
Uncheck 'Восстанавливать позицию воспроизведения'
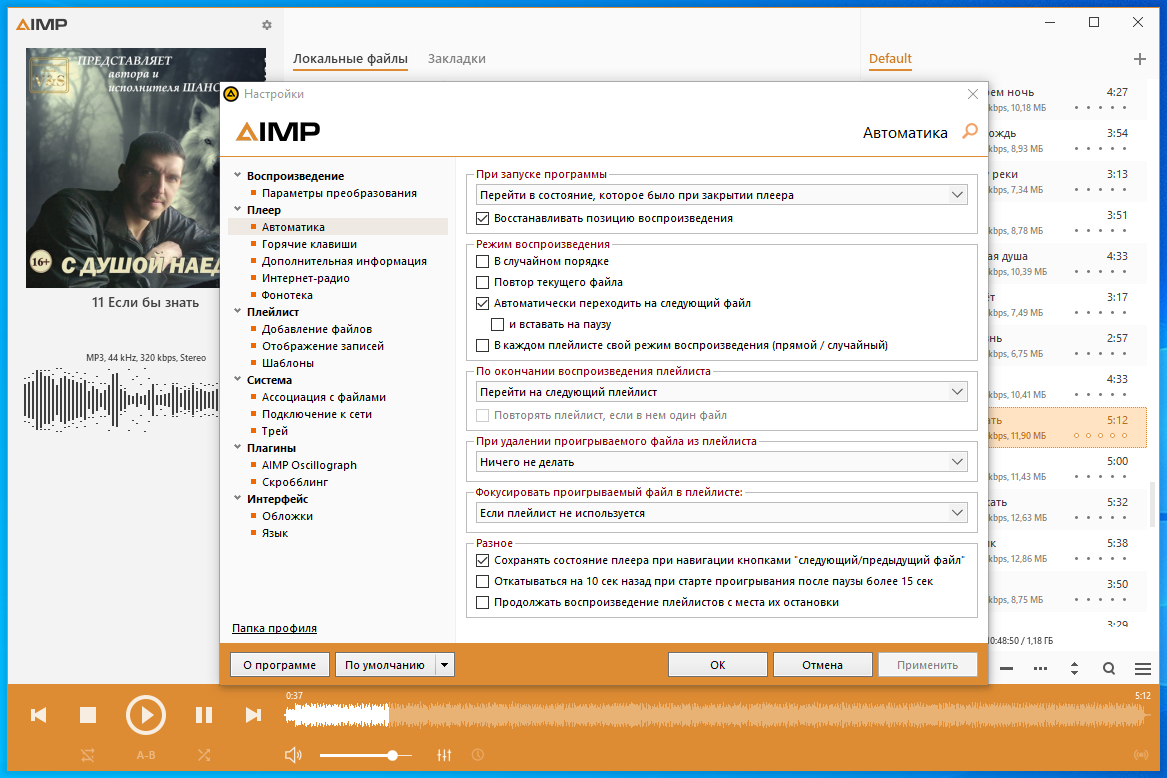pos(482,218)
